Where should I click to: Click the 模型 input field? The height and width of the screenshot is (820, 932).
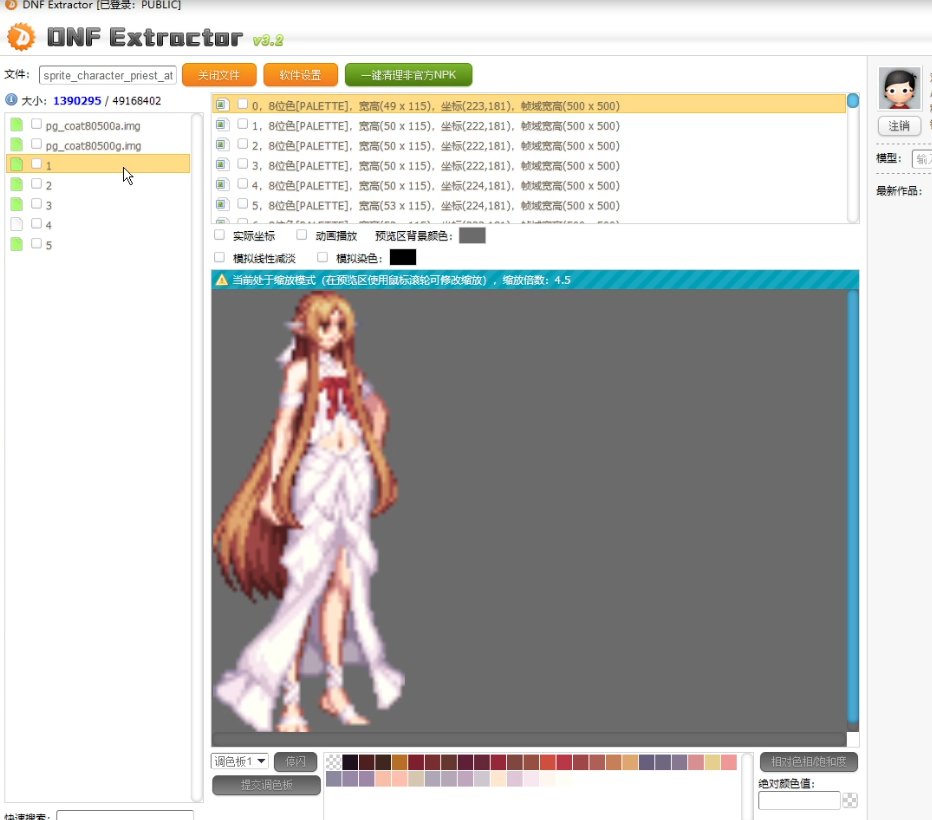point(922,159)
